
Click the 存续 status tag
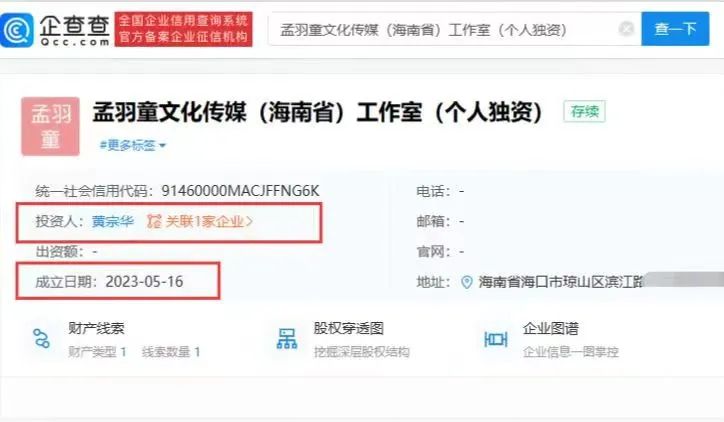584,111
